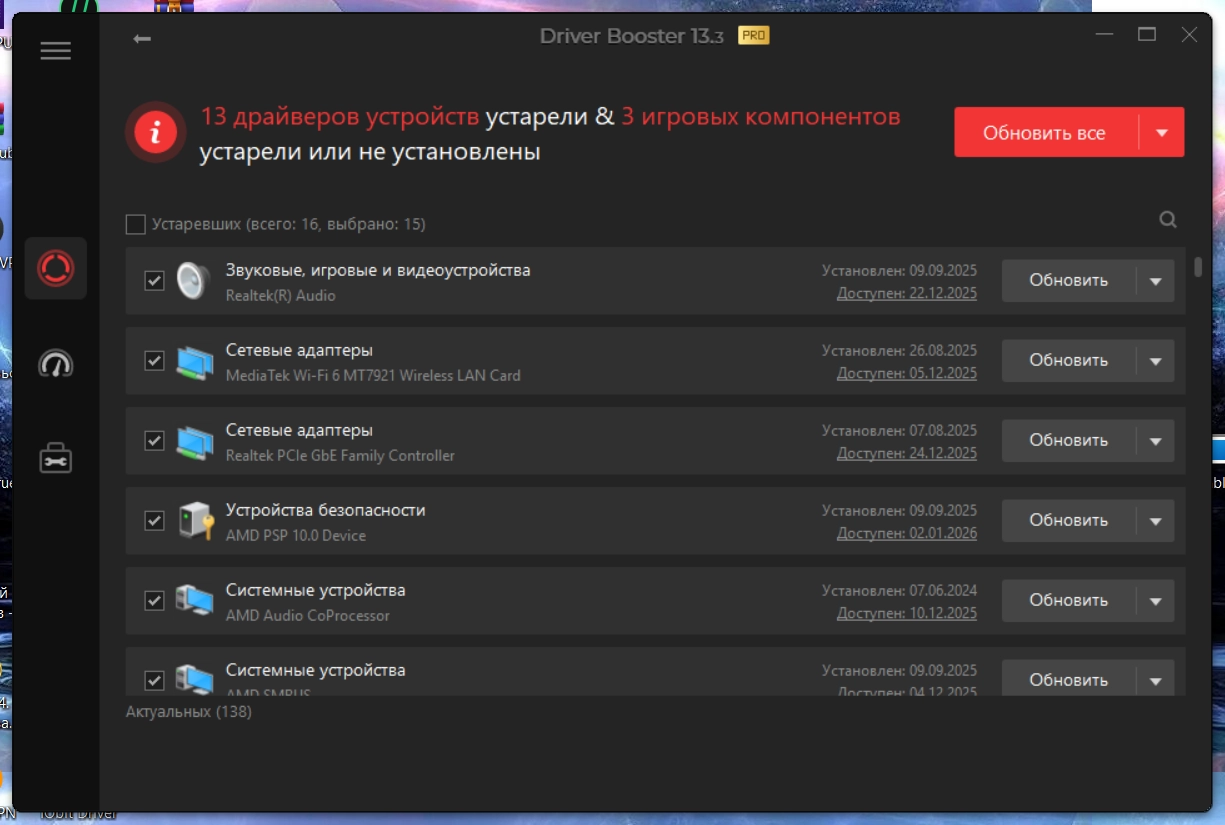This screenshot has width=1225, height=825.
Task: Expand the Актуальных (138) section
Action: pyautogui.click(x=189, y=712)
